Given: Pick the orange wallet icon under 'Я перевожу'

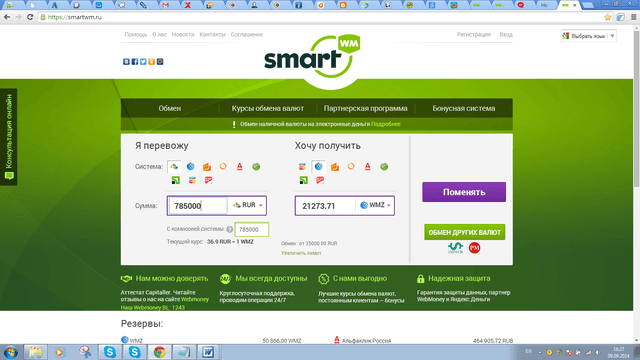Looking at the screenshot, I should pos(207,167).
